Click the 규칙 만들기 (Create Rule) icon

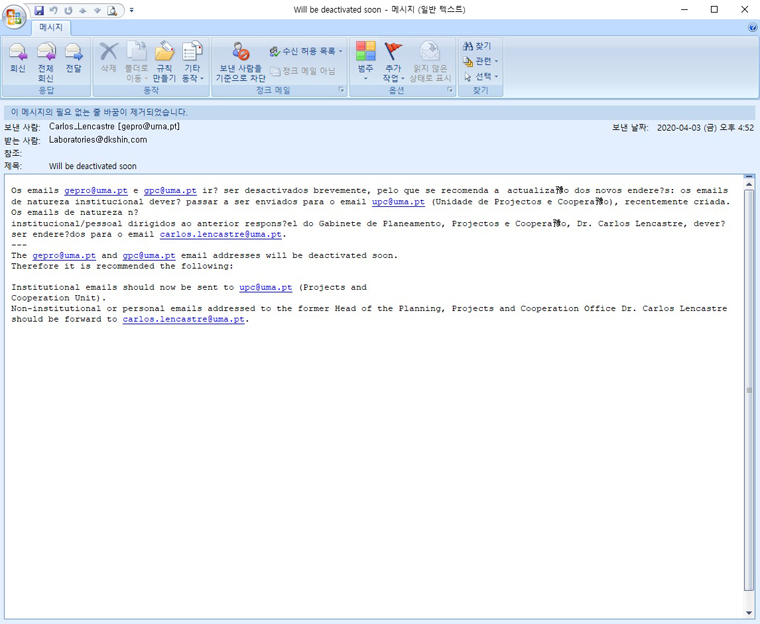point(164,60)
